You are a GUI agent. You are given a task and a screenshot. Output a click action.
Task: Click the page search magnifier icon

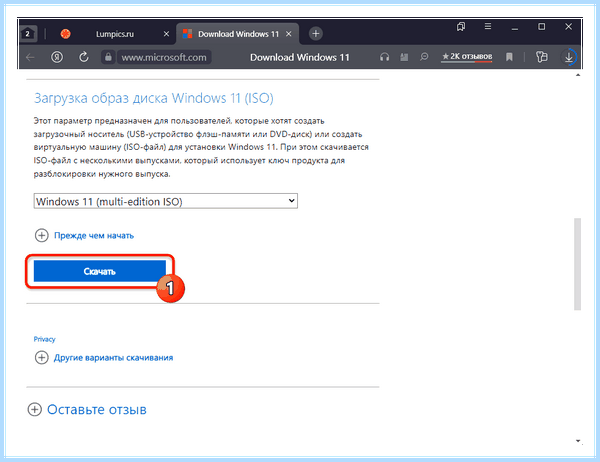click(424, 57)
